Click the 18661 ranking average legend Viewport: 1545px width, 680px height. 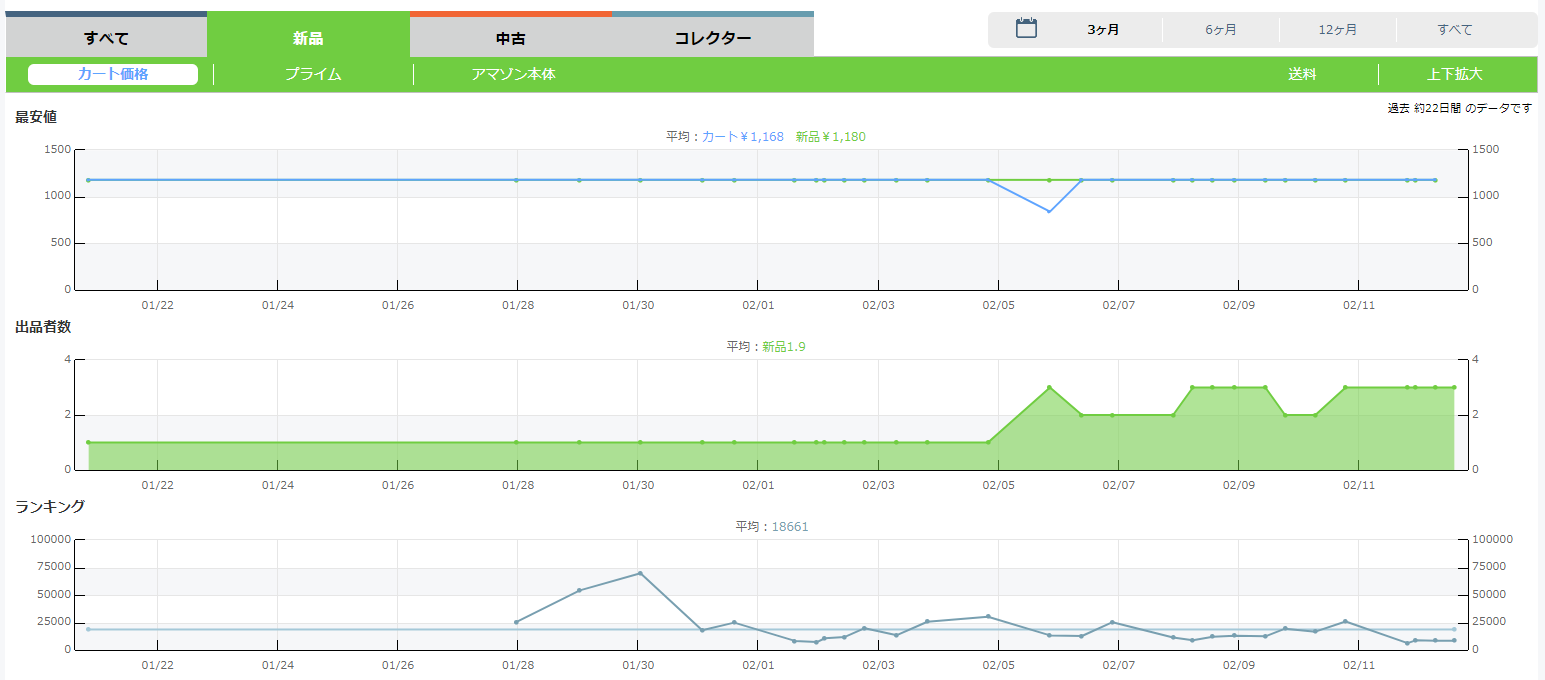tap(790, 527)
